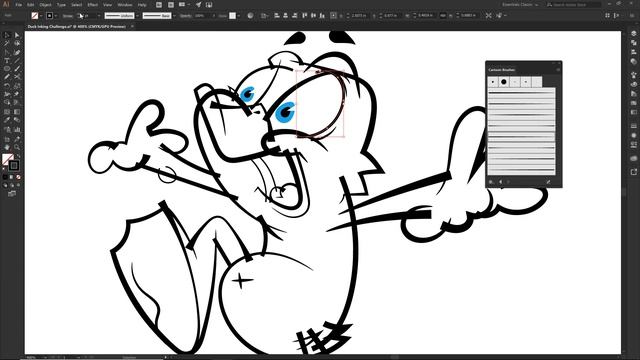Select the Rotate tool
This screenshot has width=640, height=360.
tap(7, 86)
